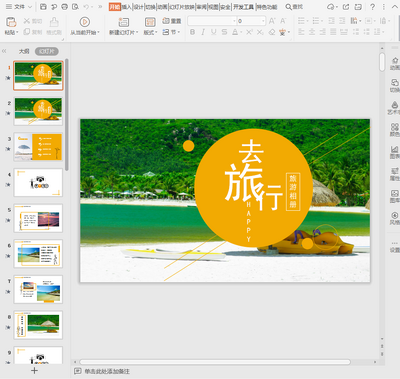Image resolution: width=400 pixels, height=379 pixels.
Task: Click the notes area to add notes
Action: tap(107, 371)
